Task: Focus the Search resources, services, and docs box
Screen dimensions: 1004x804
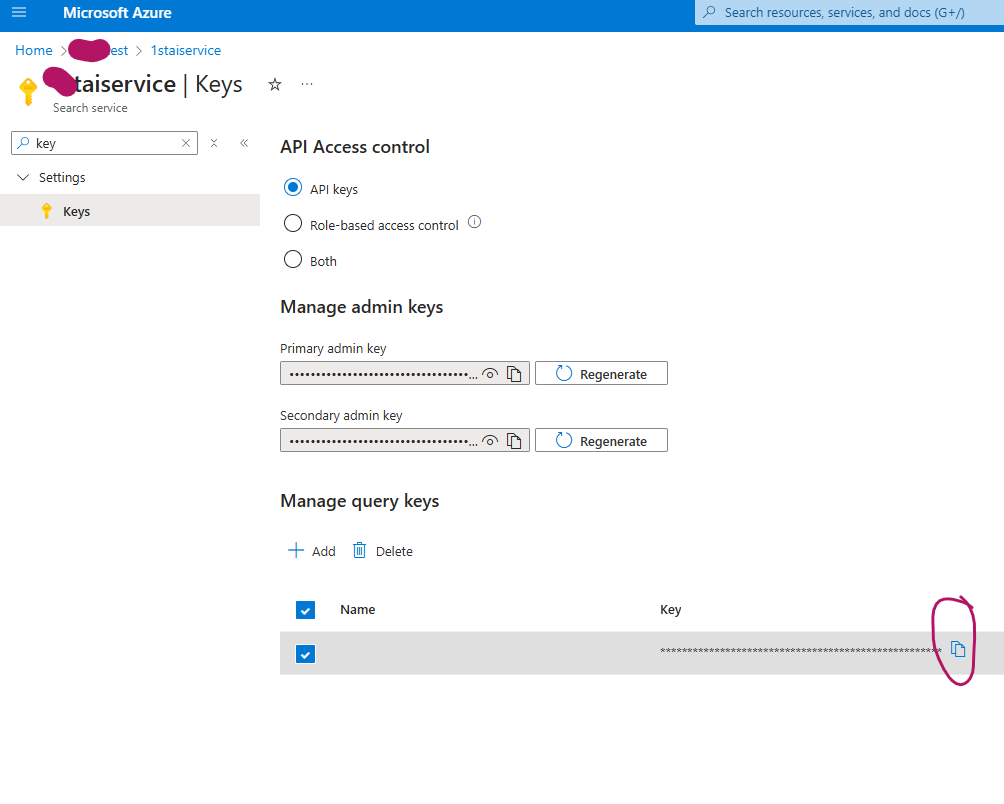Action: point(849,13)
